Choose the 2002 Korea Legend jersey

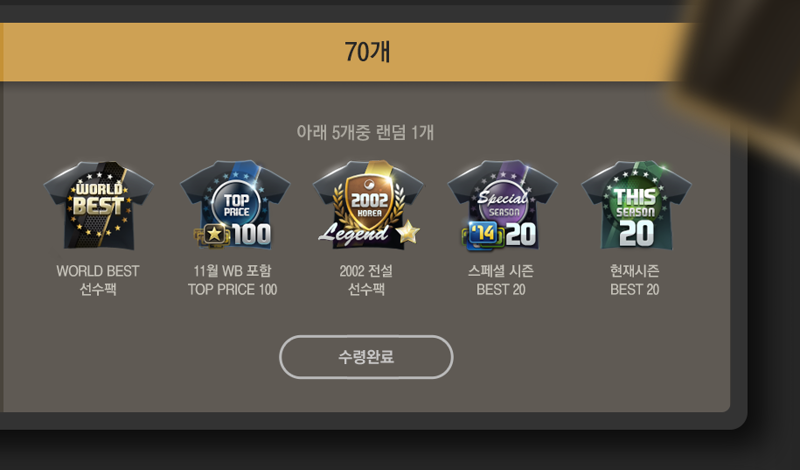coord(368,205)
